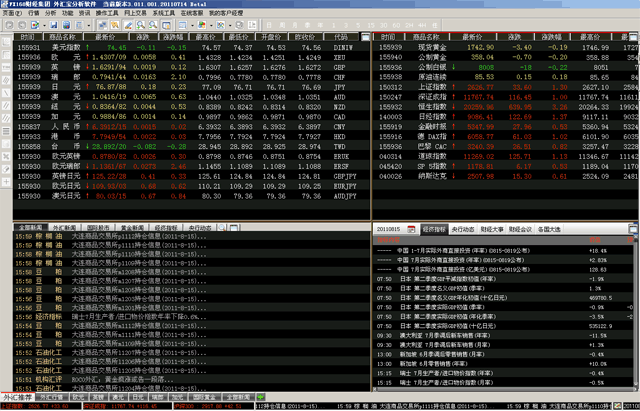640x411 pixels.
Task: Click the window icon right of news search icon
Action: [x=234, y=227]
